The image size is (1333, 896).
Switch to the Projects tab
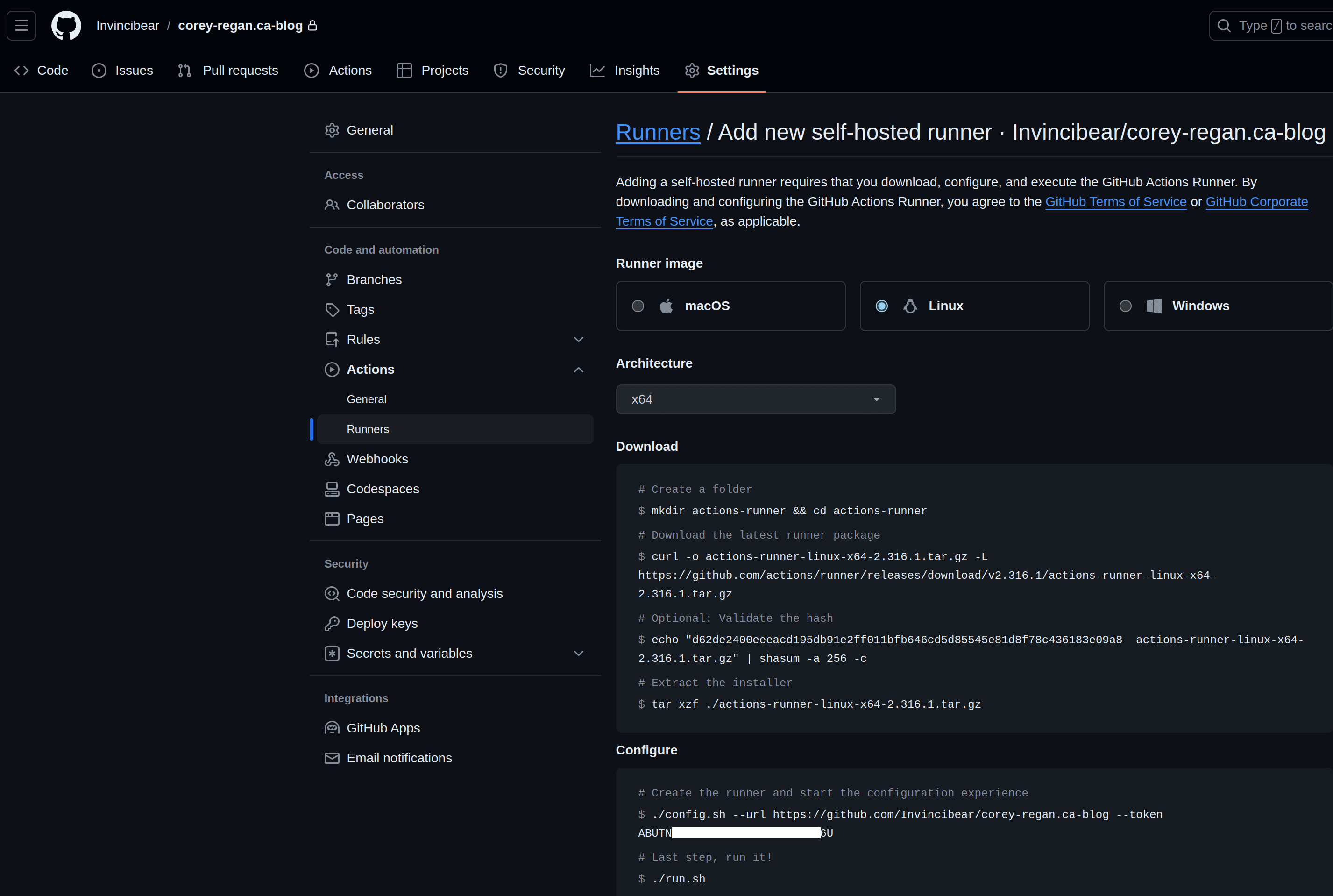click(433, 70)
